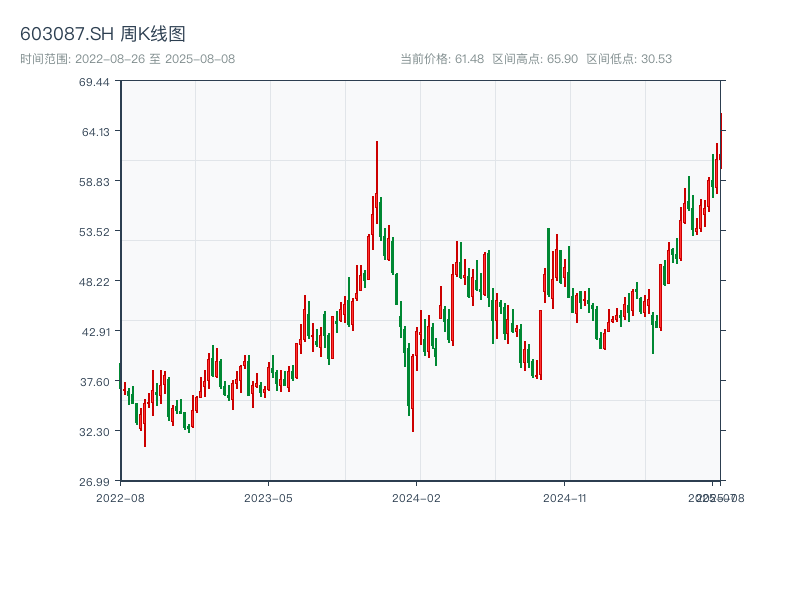Click the y-axis label 53.52
800x600 pixels.
(94, 232)
